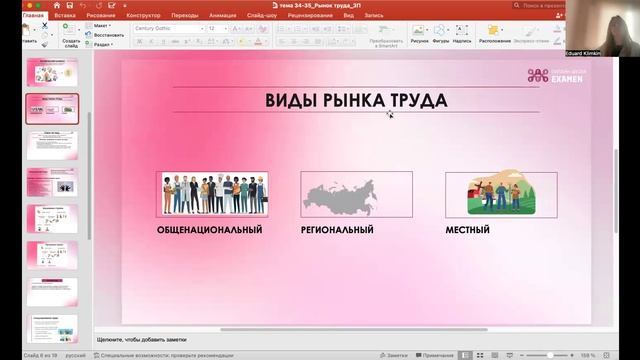This screenshot has width=640, height=360.
Task: Open the Расположение dropdown arrow
Action: pos(502,30)
